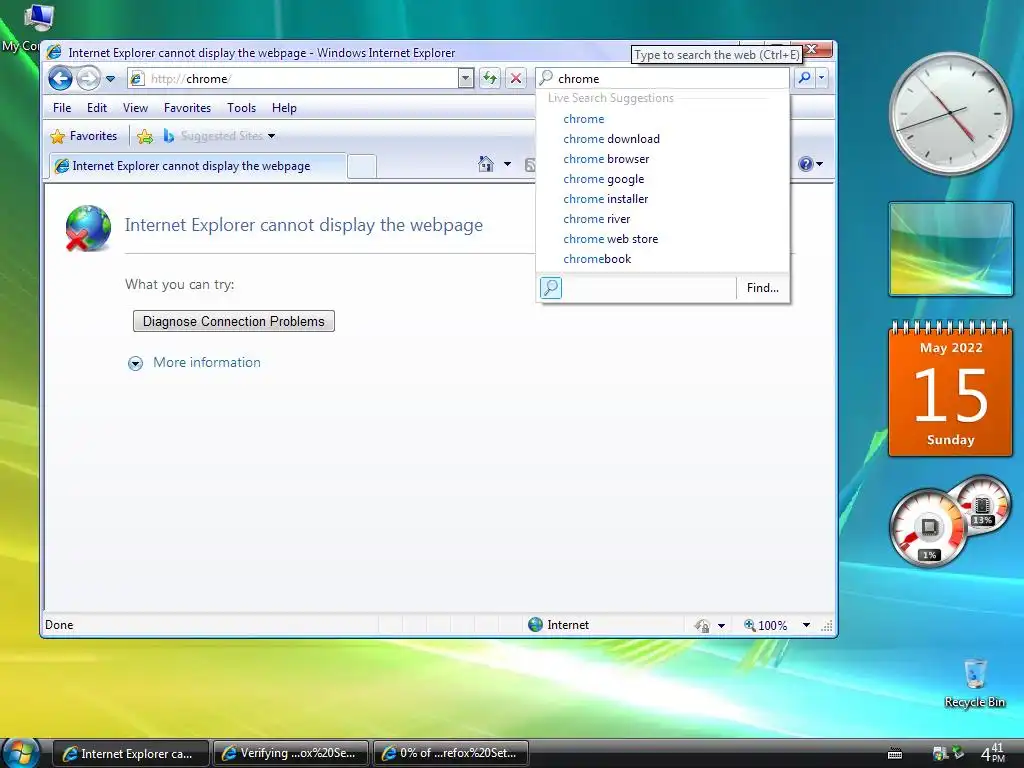Open the search provider options dropdown
The width and height of the screenshot is (1024, 768).
[822, 78]
